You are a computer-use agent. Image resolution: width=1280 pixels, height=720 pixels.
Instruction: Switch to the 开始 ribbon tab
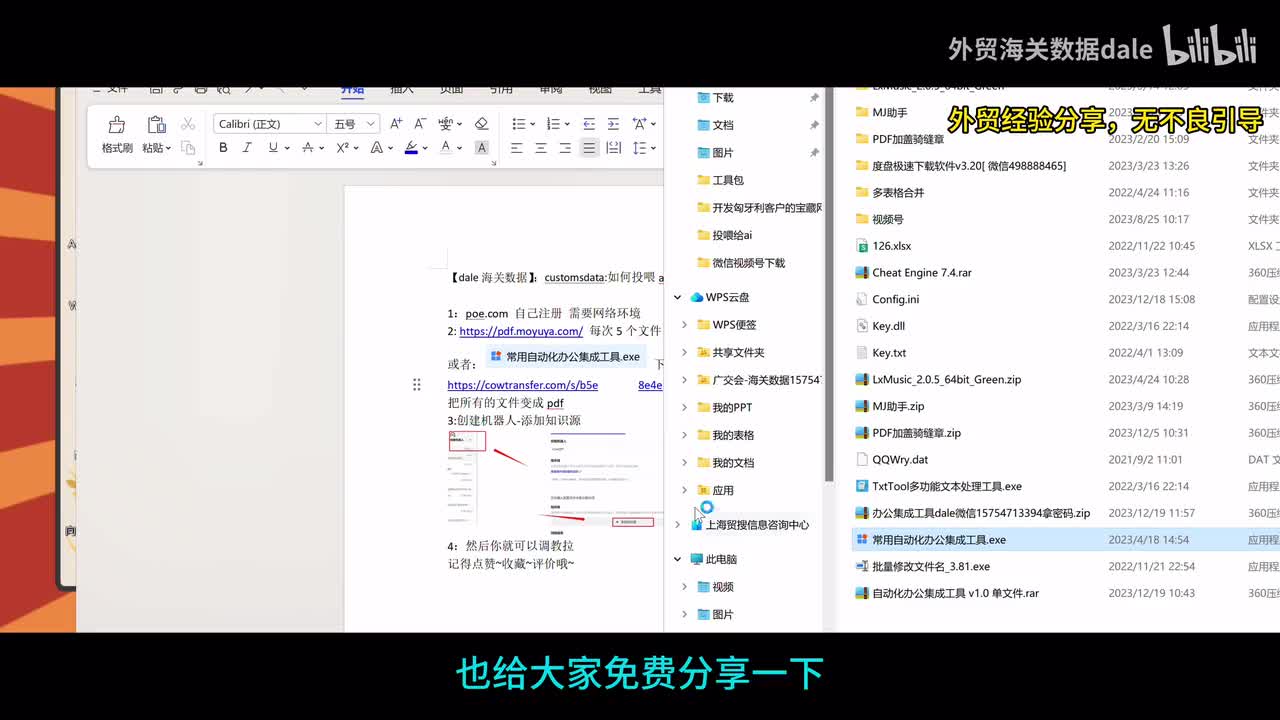point(352,90)
